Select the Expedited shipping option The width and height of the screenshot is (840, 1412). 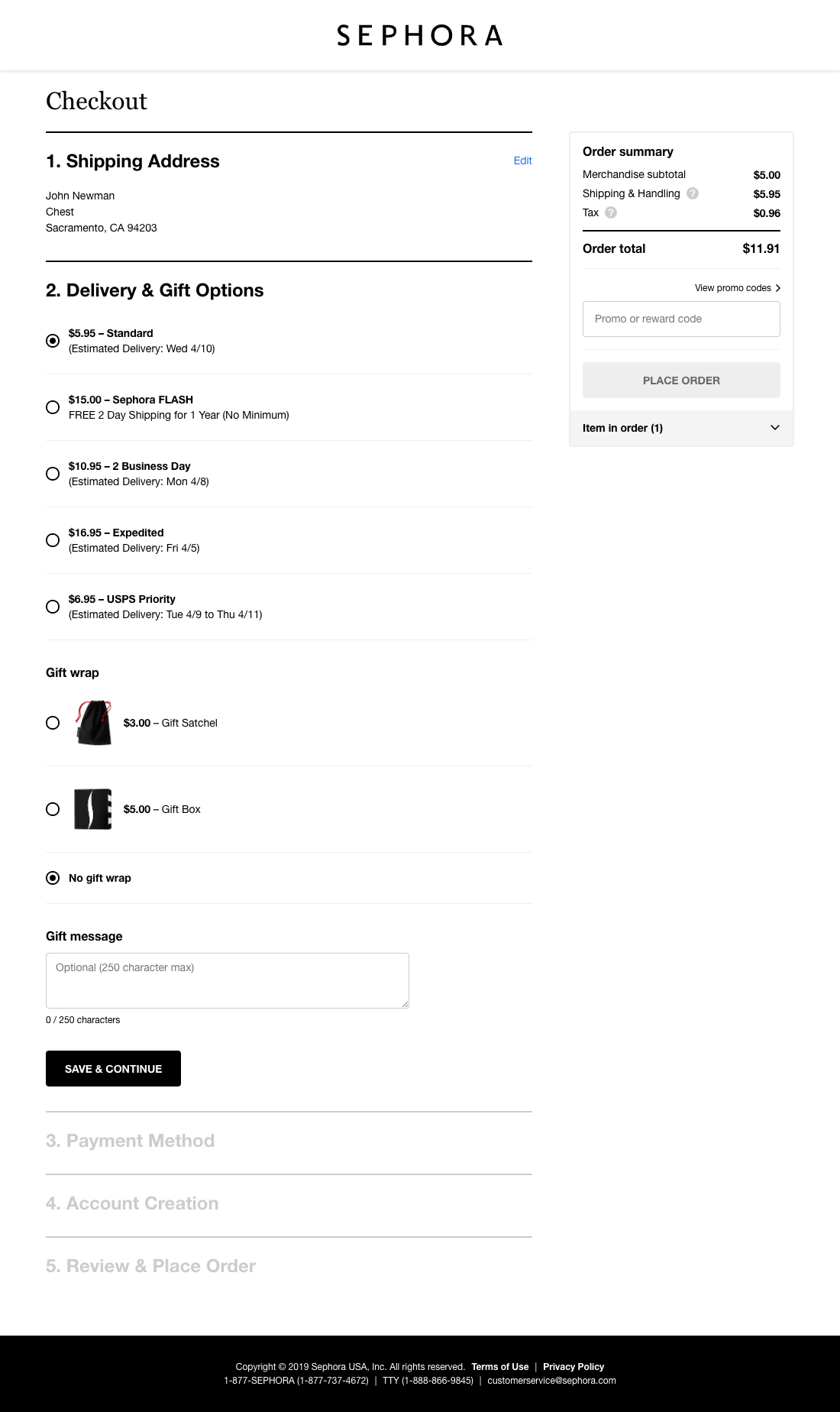[53, 540]
